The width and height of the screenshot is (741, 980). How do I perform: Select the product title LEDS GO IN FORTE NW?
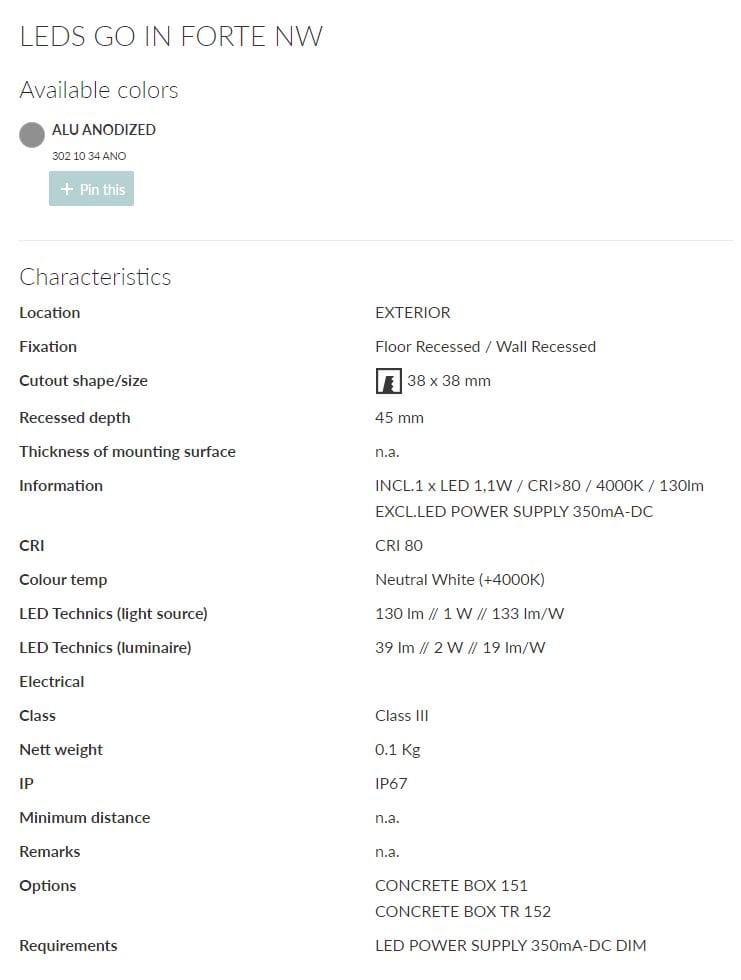tap(171, 36)
